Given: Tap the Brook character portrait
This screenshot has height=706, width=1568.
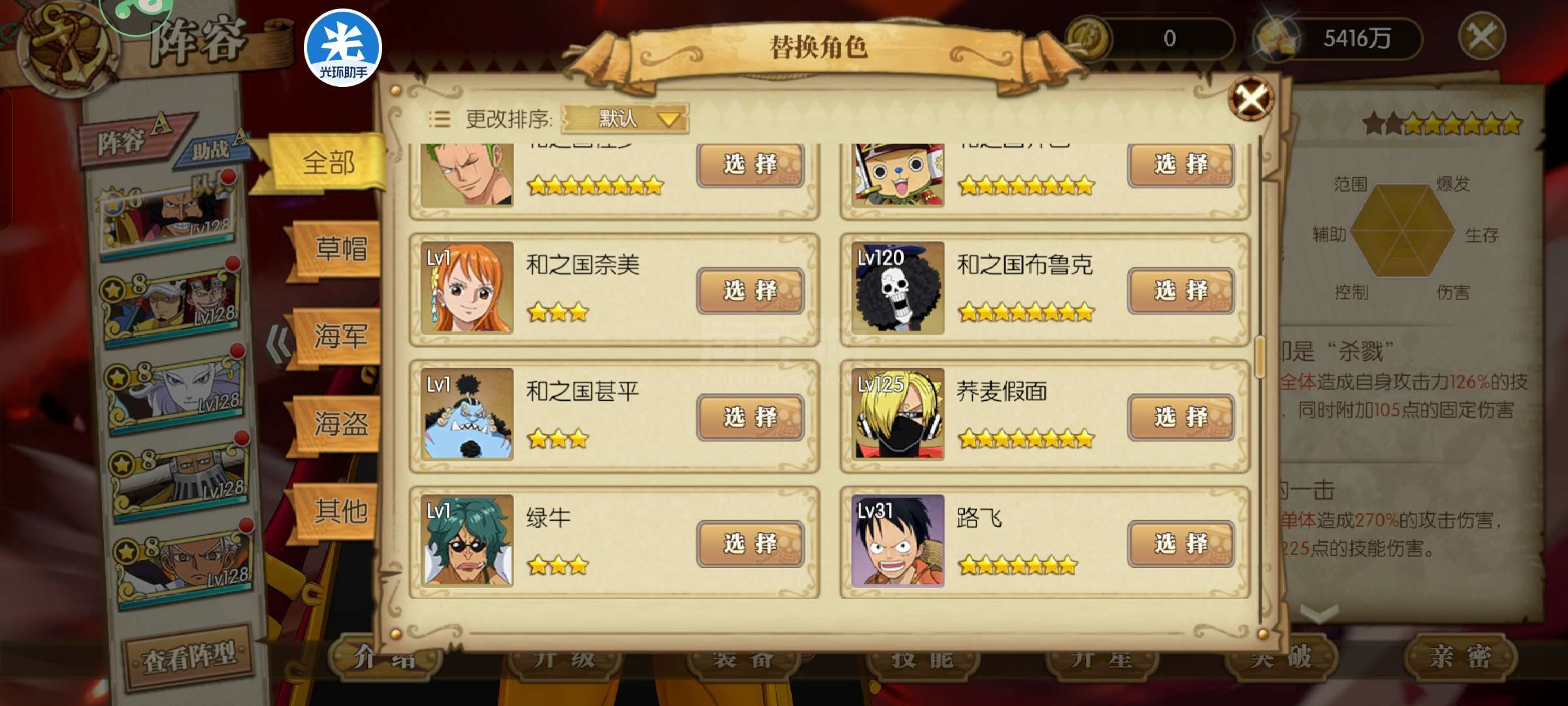Looking at the screenshot, I should pyautogui.click(x=898, y=288).
